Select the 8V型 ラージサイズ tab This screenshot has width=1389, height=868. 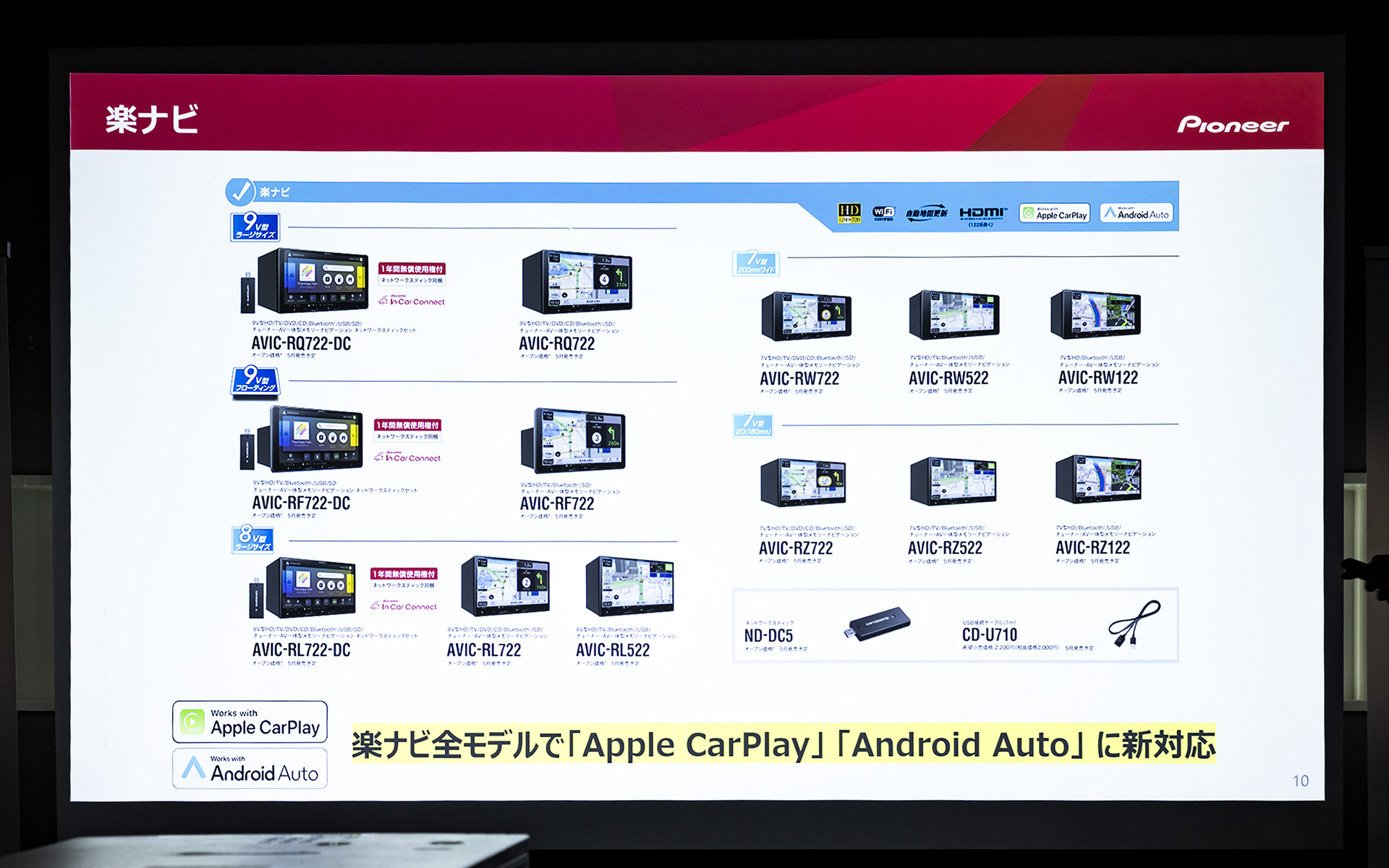click(x=253, y=538)
